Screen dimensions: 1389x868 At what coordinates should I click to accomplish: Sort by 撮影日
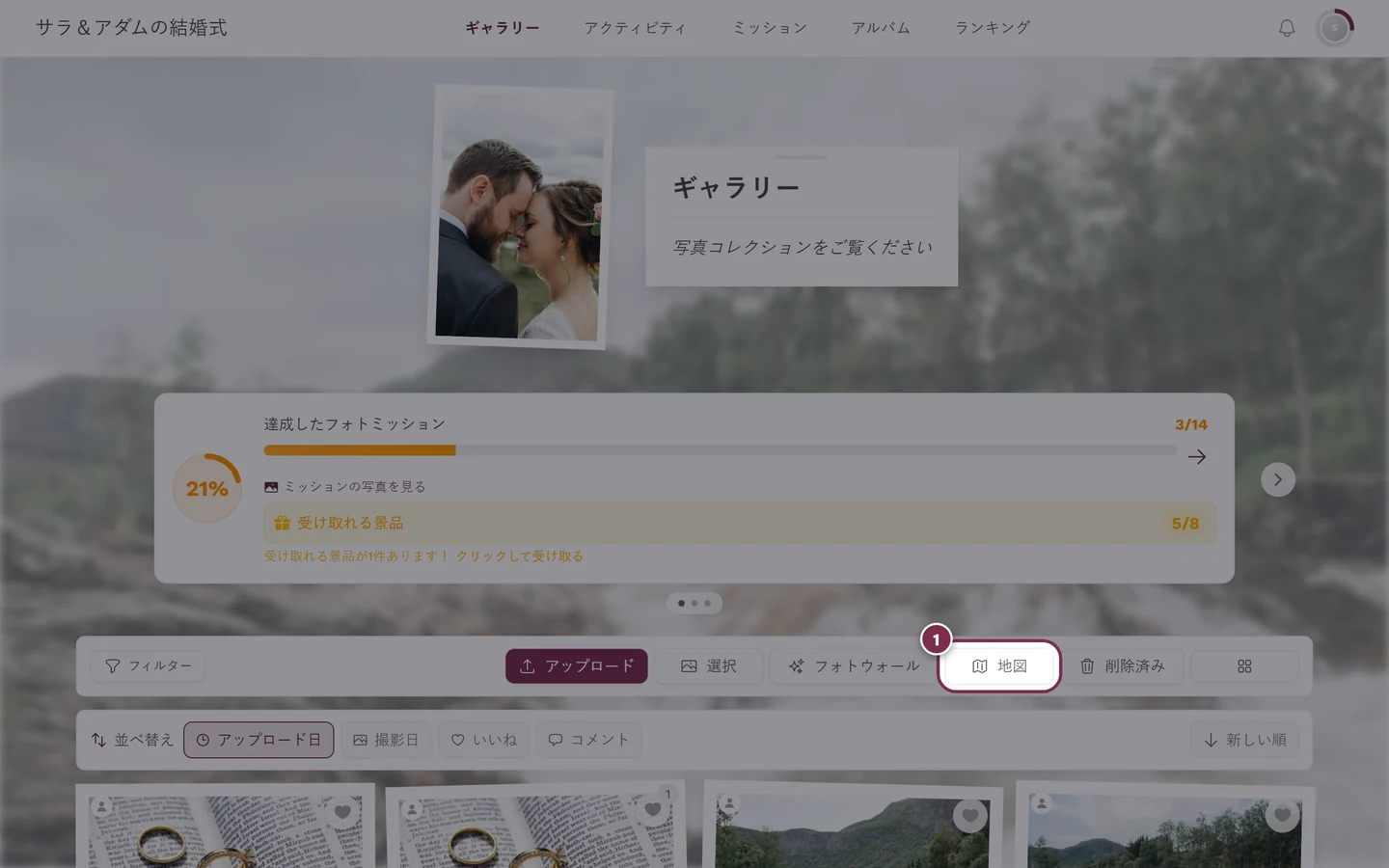click(x=386, y=740)
